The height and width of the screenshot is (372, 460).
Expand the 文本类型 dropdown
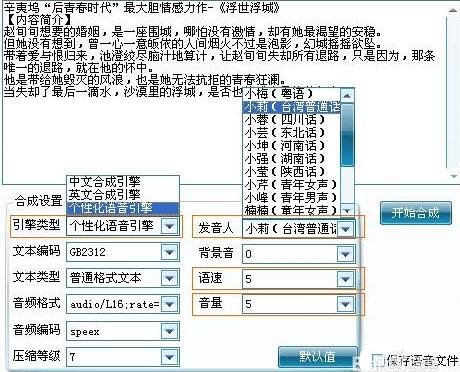169,278
